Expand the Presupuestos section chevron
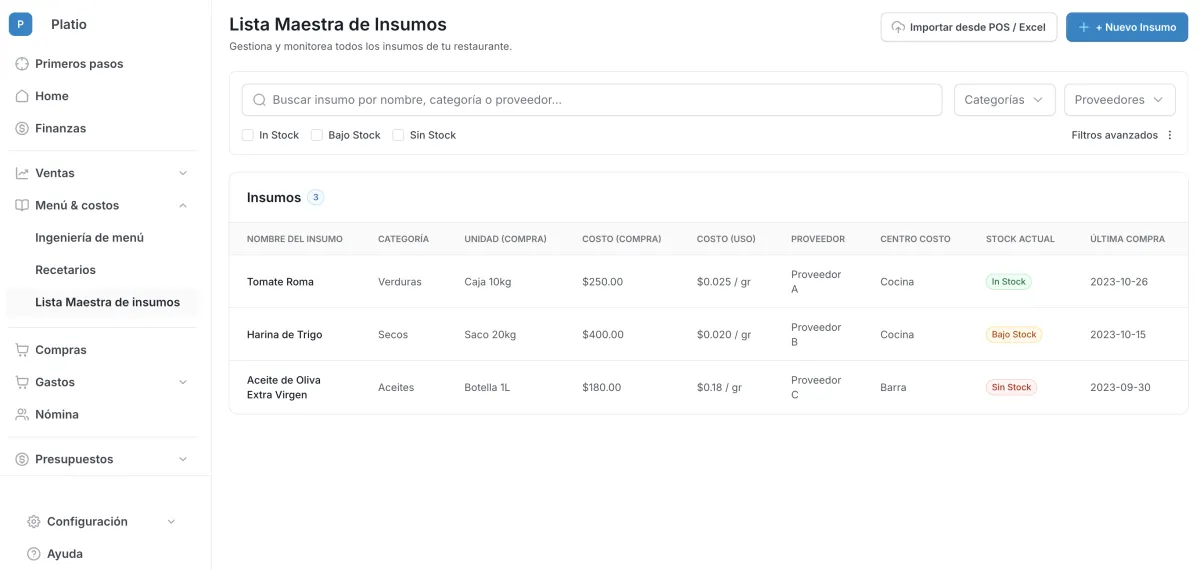 [183, 459]
